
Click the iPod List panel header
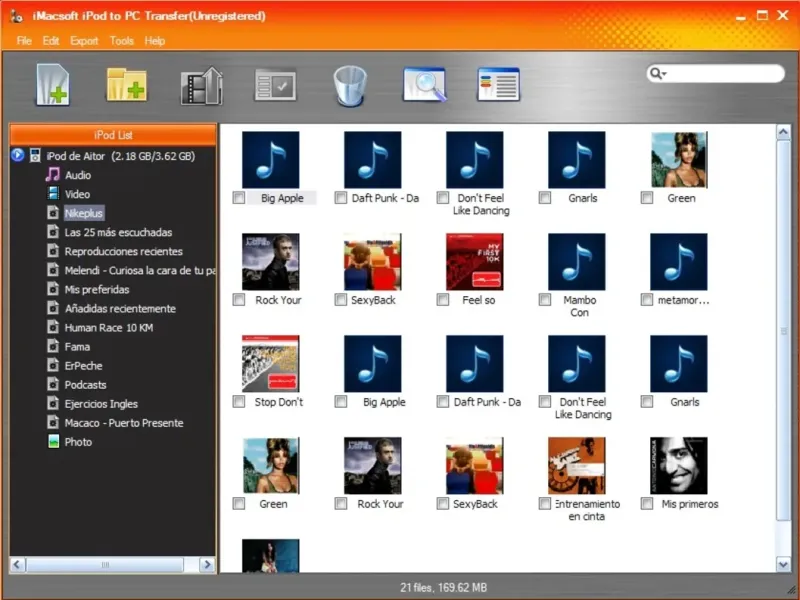(113, 135)
